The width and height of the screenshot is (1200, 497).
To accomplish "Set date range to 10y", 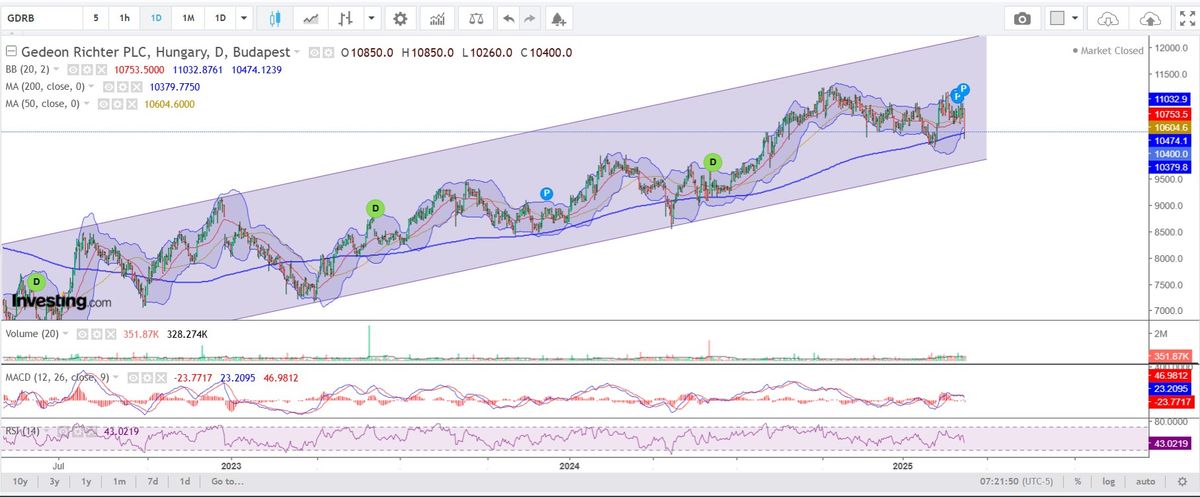I will click(19, 481).
